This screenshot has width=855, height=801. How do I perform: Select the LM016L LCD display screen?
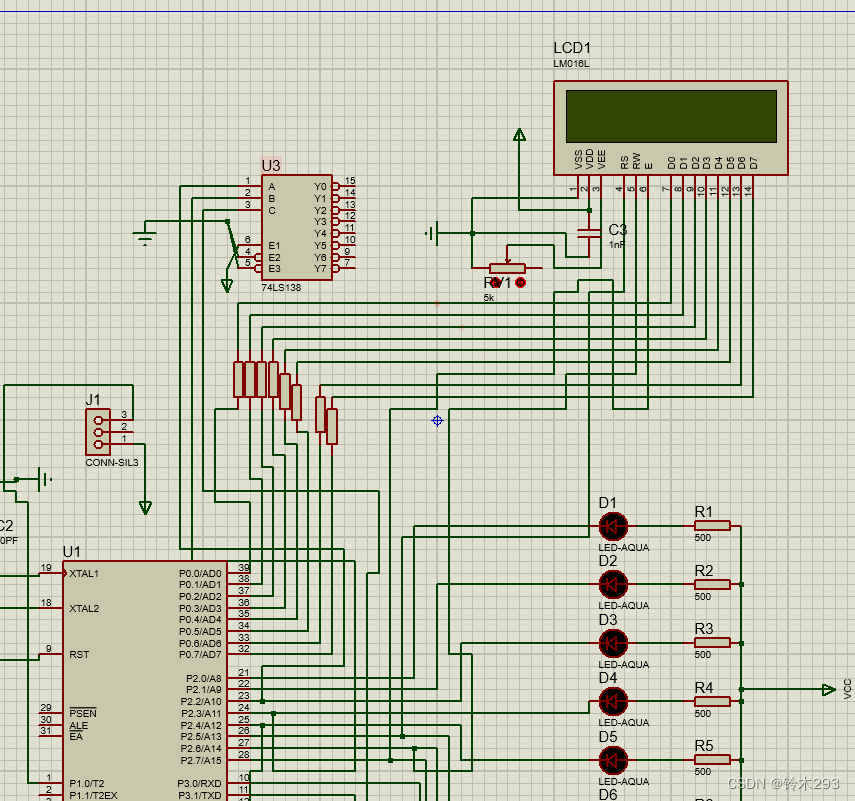pos(671,117)
